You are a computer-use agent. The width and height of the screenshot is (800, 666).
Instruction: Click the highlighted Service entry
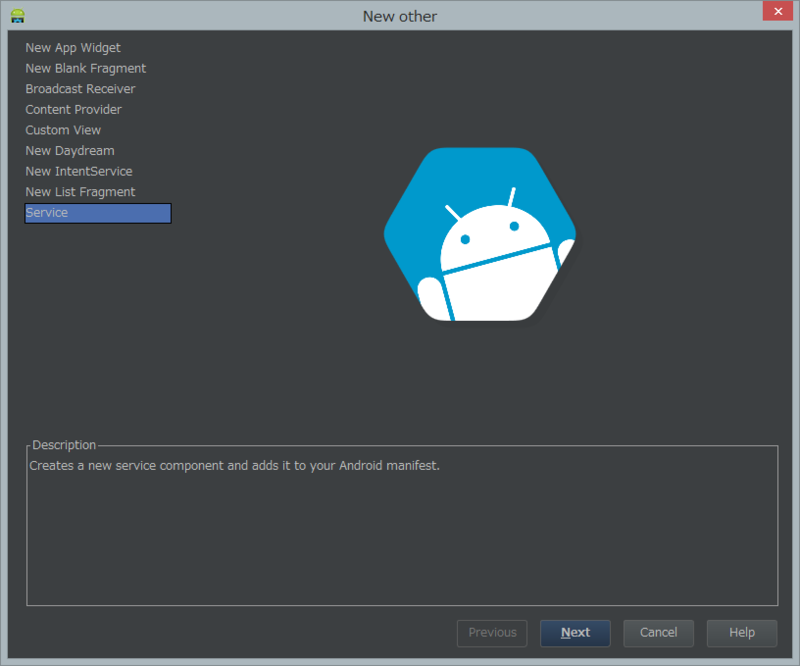click(x=98, y=213)
